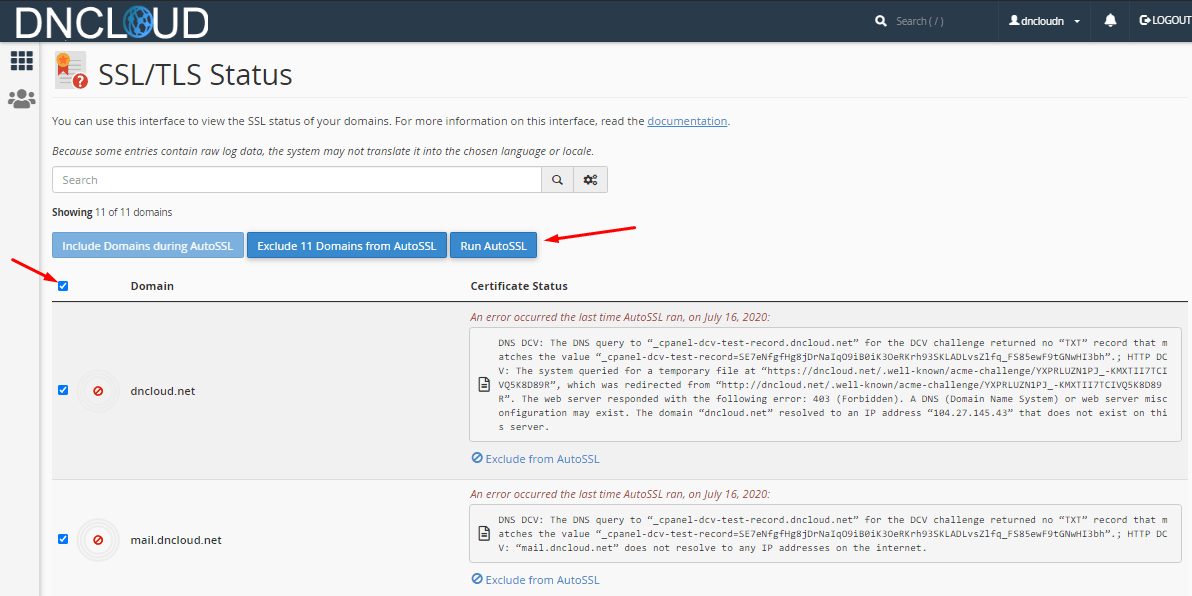
Task: Click the SSL/TLS Status certificate icon
Action: point(71,71)
